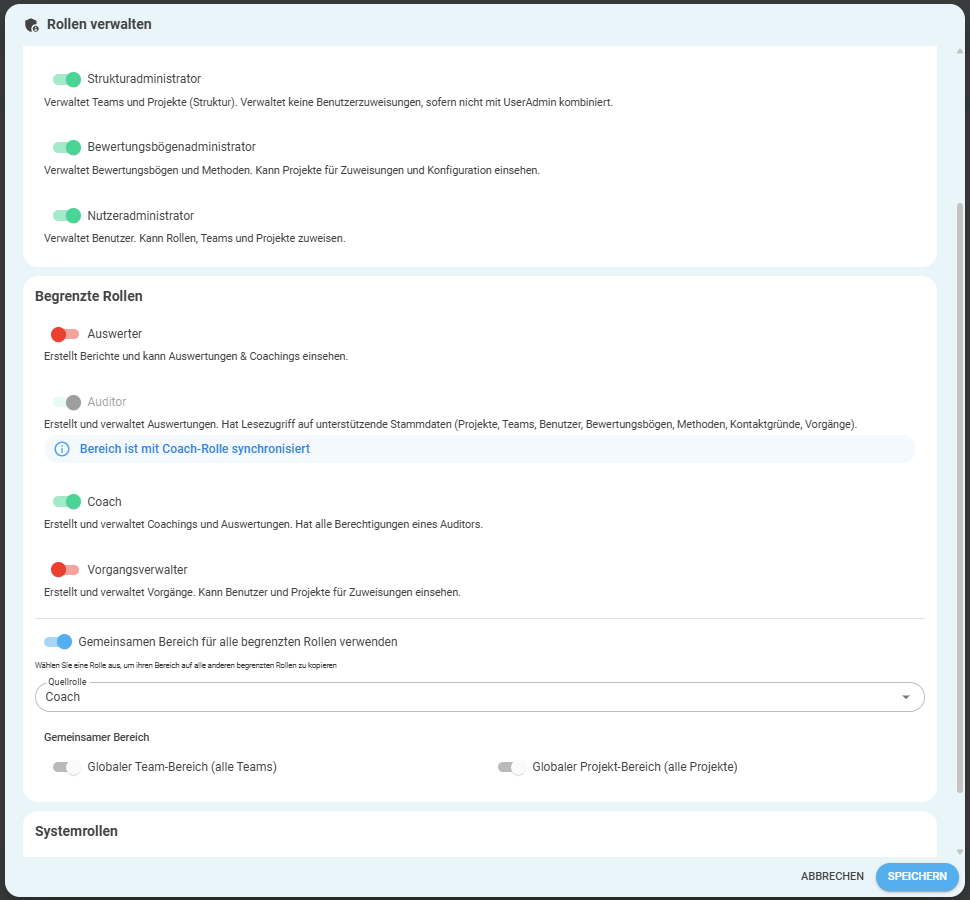
Task: Toggle Globaler Team-Bereich (alle Teams)
Action: (x=67, y=768)
